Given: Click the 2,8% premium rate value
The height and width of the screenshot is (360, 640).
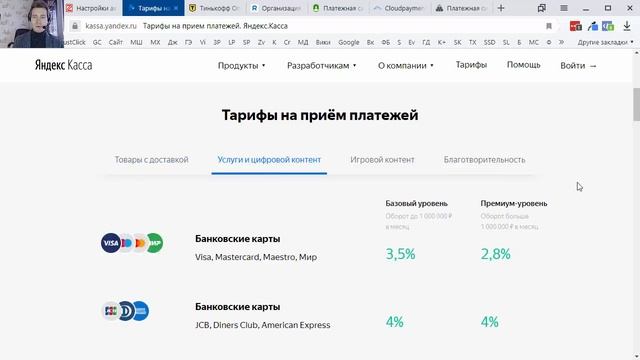Looking at the screenshot, I should pos(496,254).
